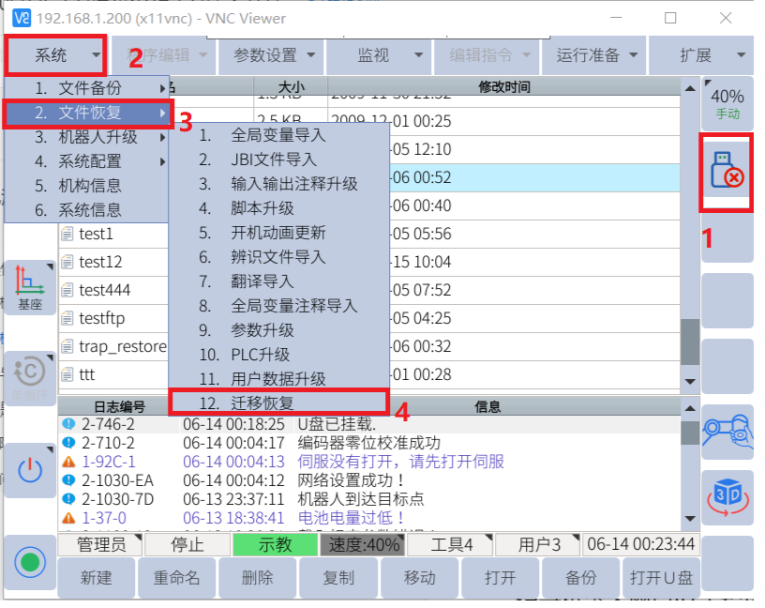
Task: Click the USB drive eject icon
Action: pyautogui.click(x=726, y=172)
